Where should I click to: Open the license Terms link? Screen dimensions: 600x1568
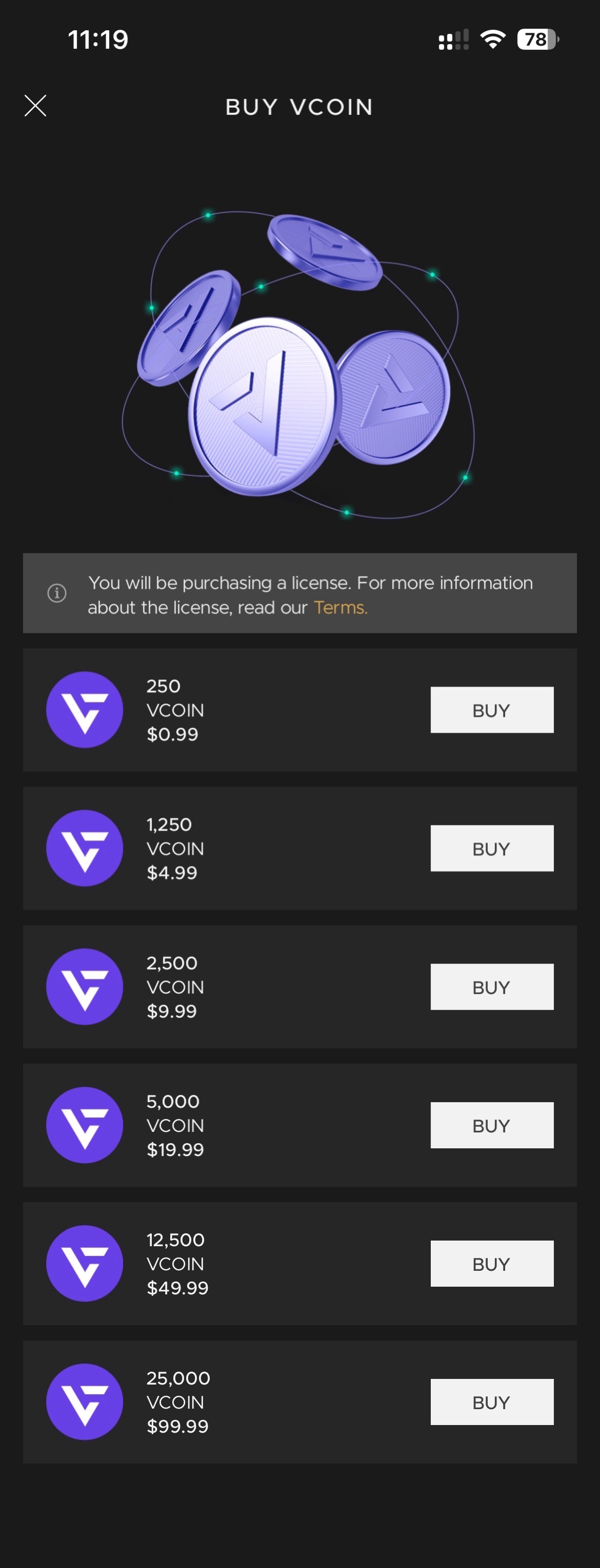point(340,608)
